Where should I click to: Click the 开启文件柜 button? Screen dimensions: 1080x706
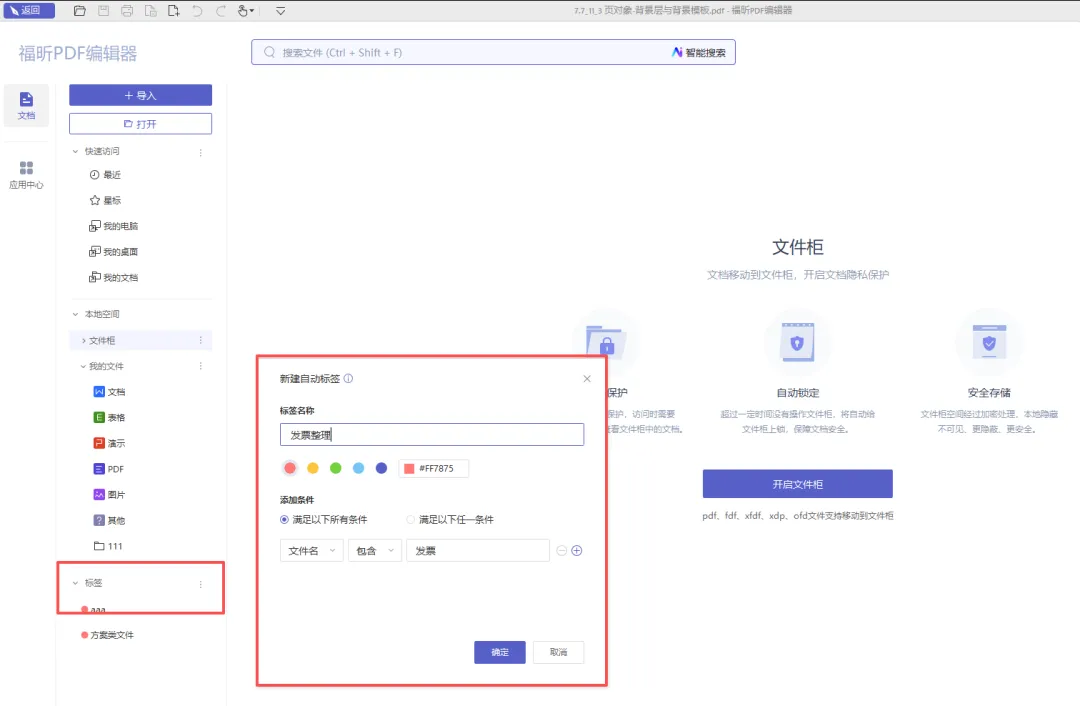point(797,484)
